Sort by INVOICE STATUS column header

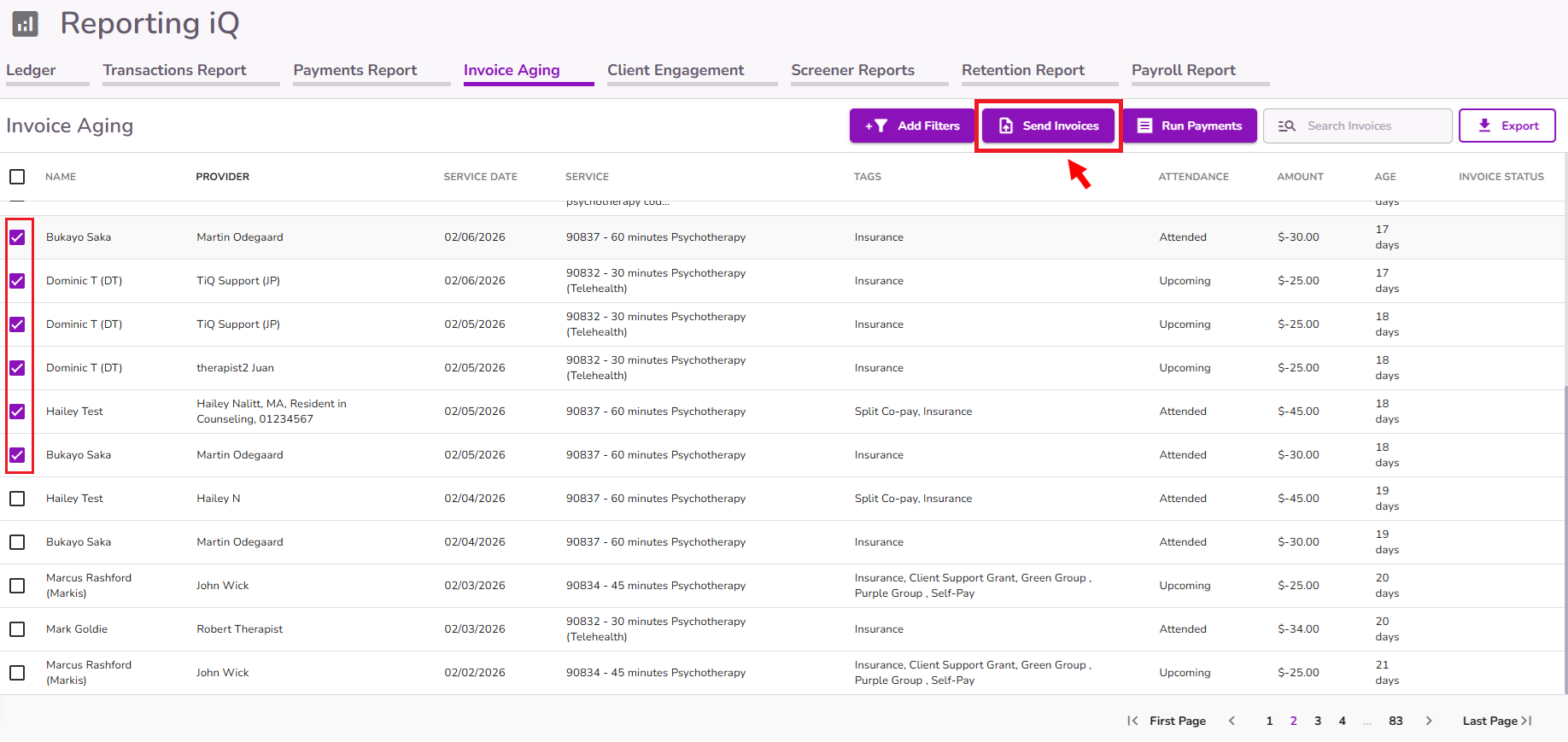1501,177
